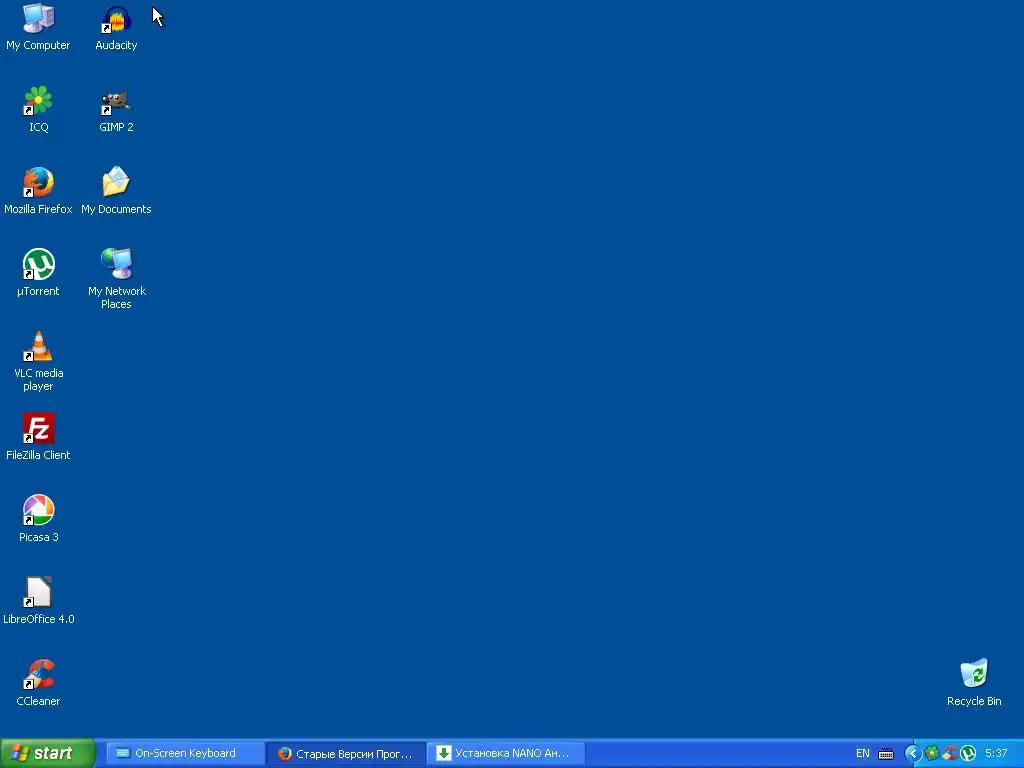This screenshot has width=1024, height=768.
Task: Switch to 'Установка NANO Ан...' taskbar window
Action: point(506,753)
